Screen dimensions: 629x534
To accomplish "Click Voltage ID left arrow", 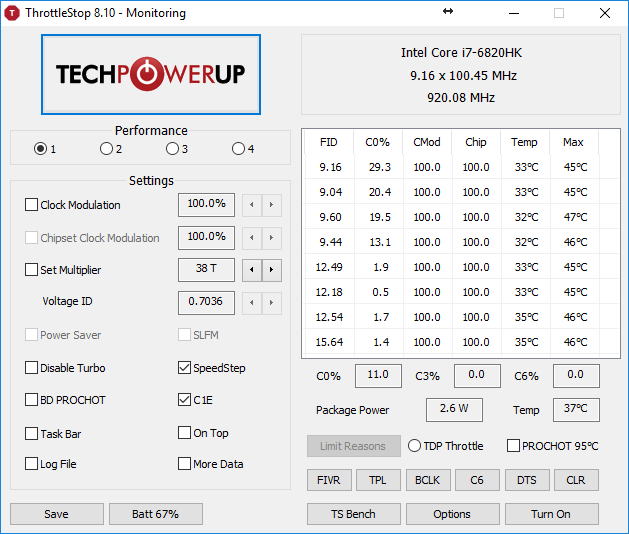I will click(x=252, y=303).
